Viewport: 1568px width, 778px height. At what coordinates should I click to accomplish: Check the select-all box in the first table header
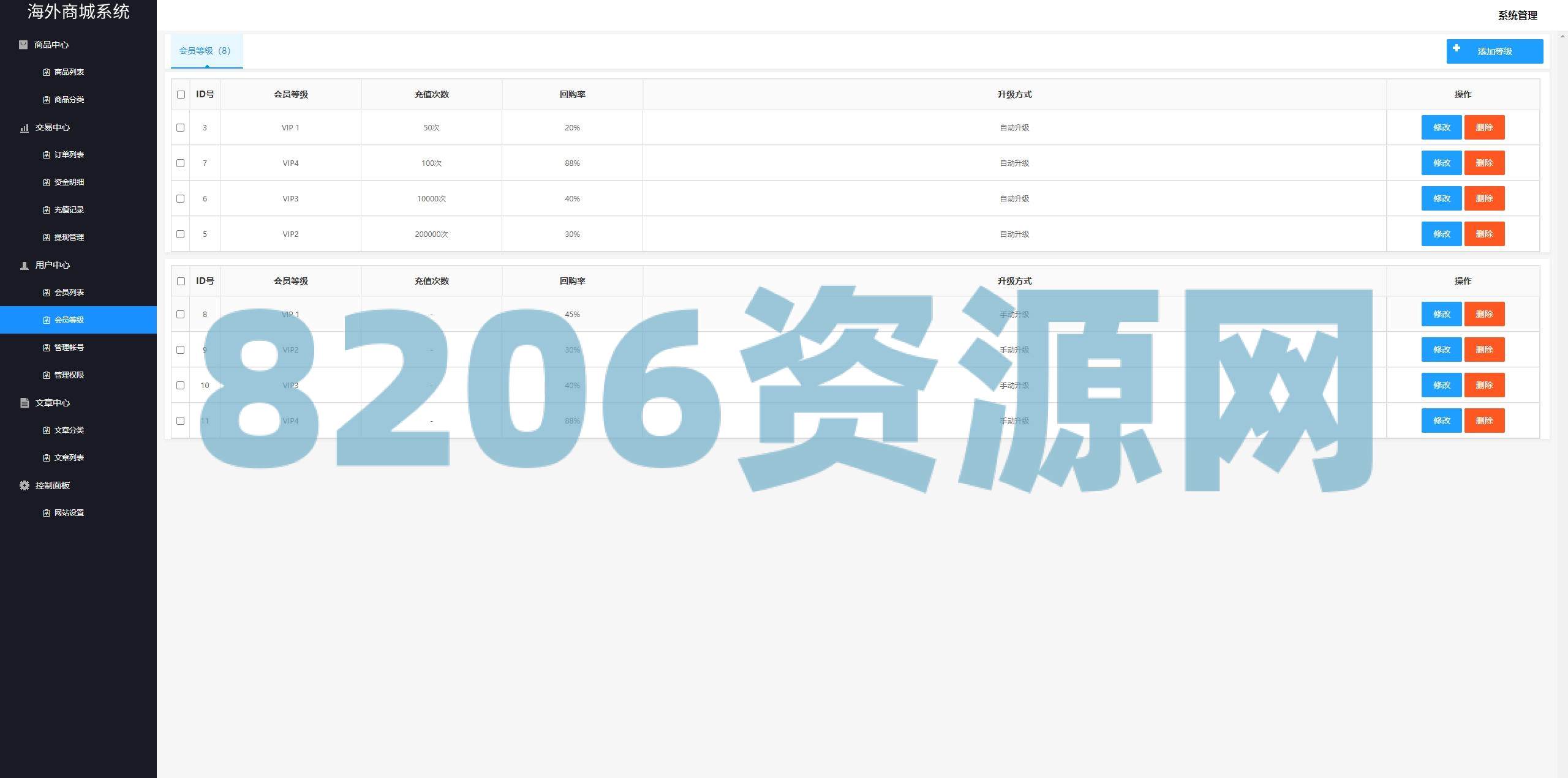click(x=181, y=94)
